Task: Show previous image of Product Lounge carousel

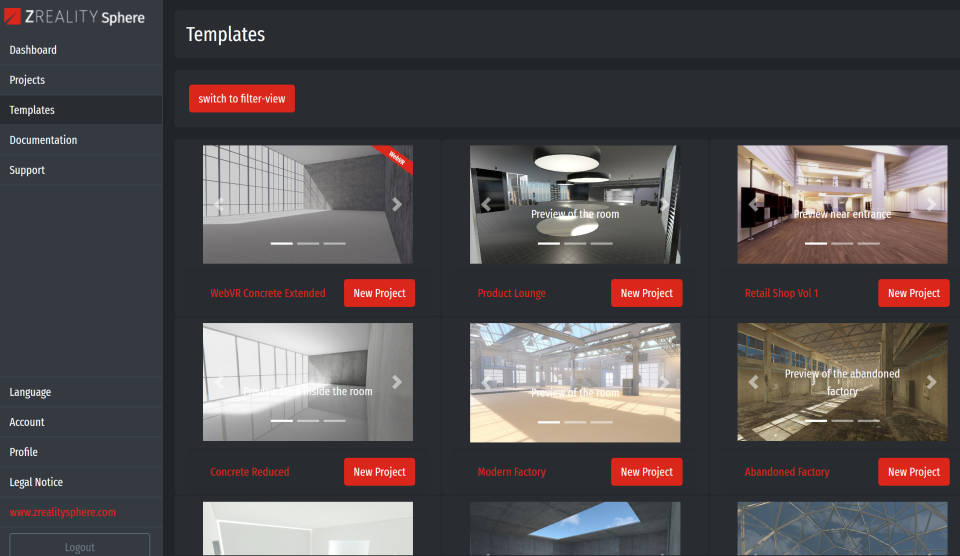Action: coord(486,204)
